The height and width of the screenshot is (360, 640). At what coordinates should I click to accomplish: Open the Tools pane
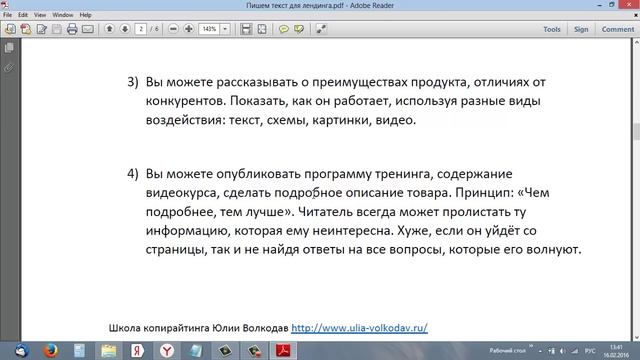click(x=551, y=29)
